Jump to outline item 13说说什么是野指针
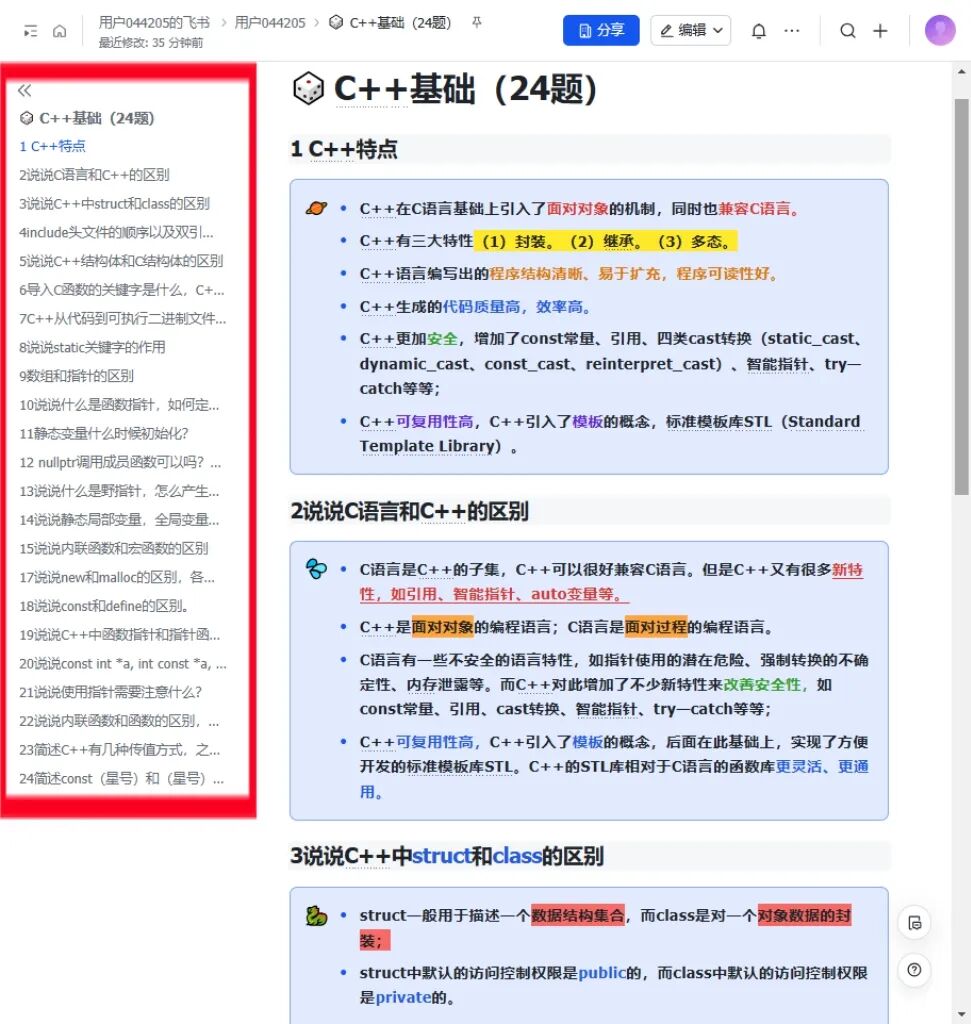Viewport: 971px width, 1024px height. pos(119,491)
